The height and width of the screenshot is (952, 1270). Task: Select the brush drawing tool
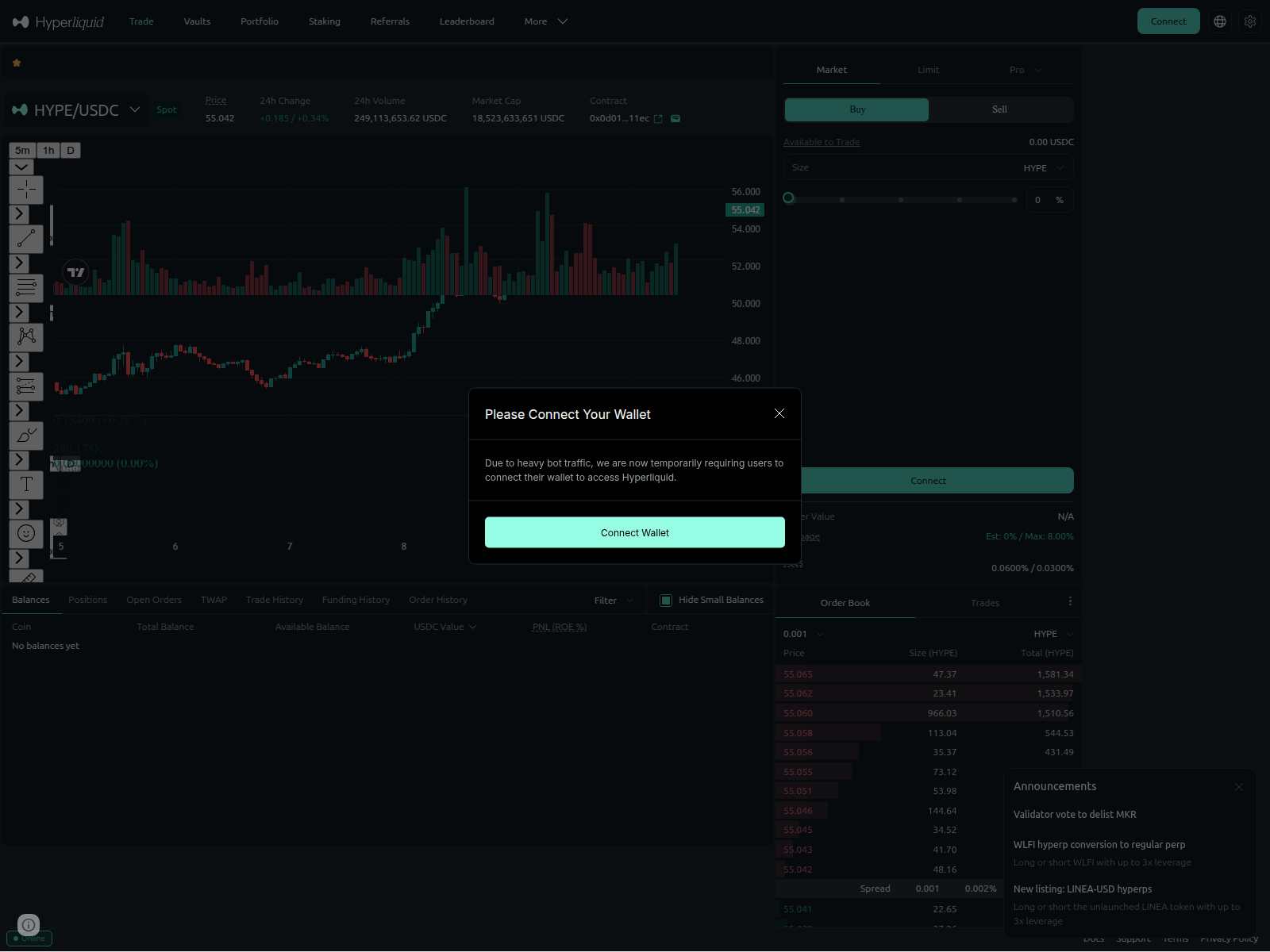click(26, 436)
